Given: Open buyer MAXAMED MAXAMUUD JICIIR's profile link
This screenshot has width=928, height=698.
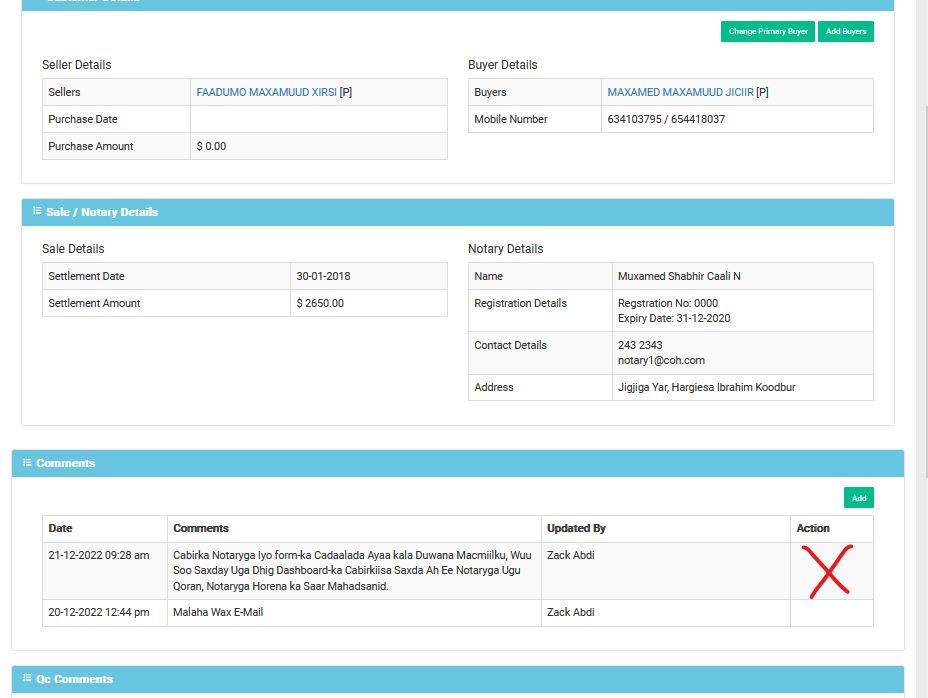Looking at the screenshot, I should click(681, 92).
